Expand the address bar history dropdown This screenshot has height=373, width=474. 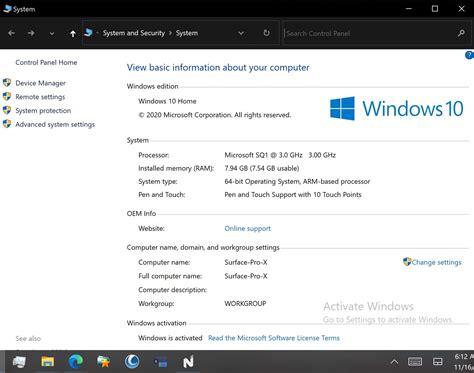[241, 33]
